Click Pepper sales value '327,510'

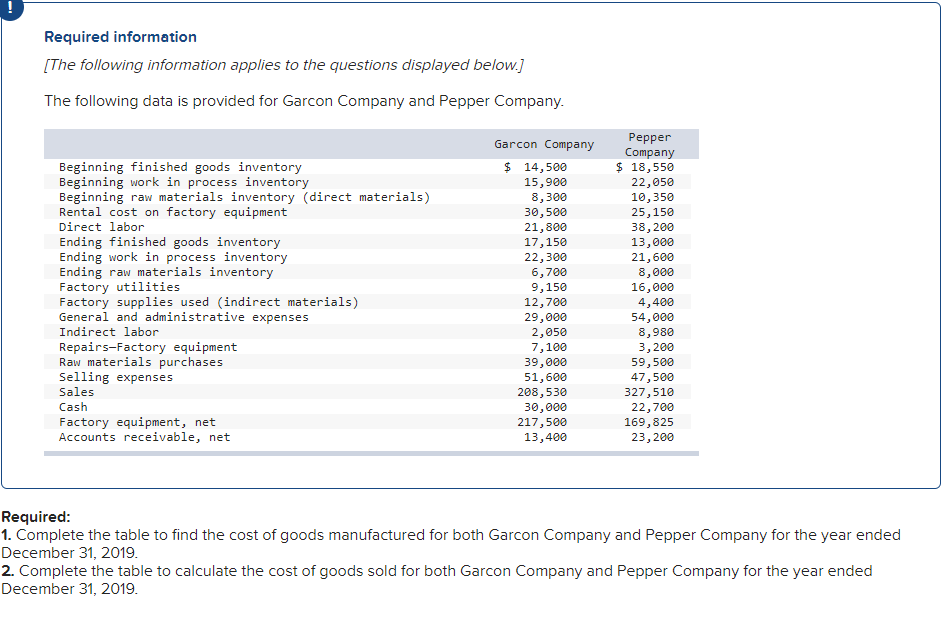point(648,392)
